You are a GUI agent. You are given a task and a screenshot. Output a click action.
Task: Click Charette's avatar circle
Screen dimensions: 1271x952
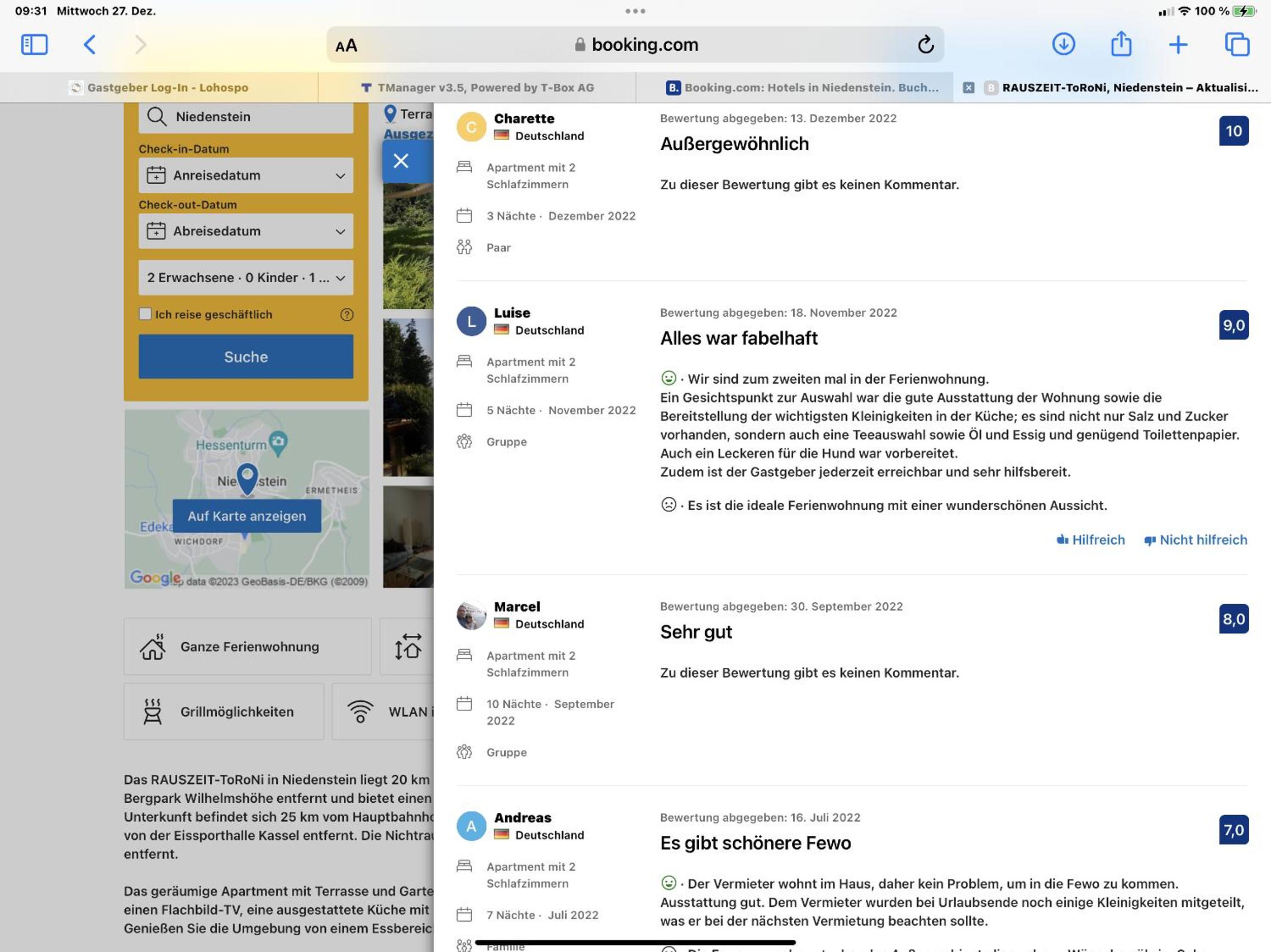pyautogui.click(x=471, y=127)
